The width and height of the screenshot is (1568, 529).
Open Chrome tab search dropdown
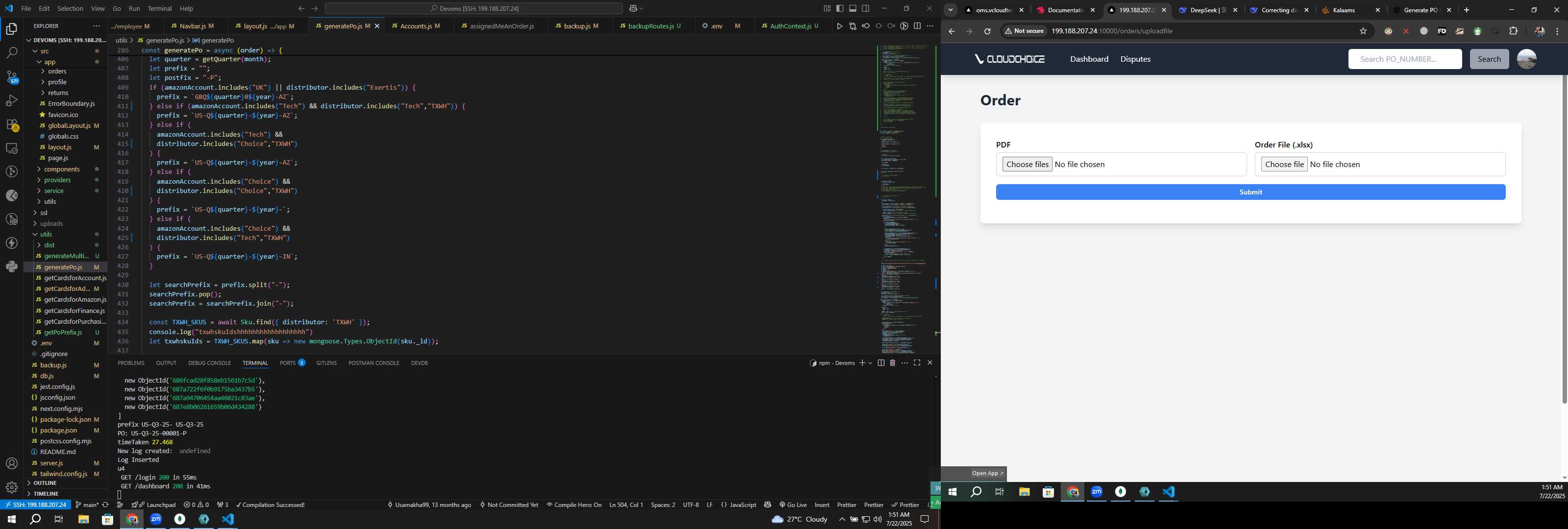coord(950,10)
